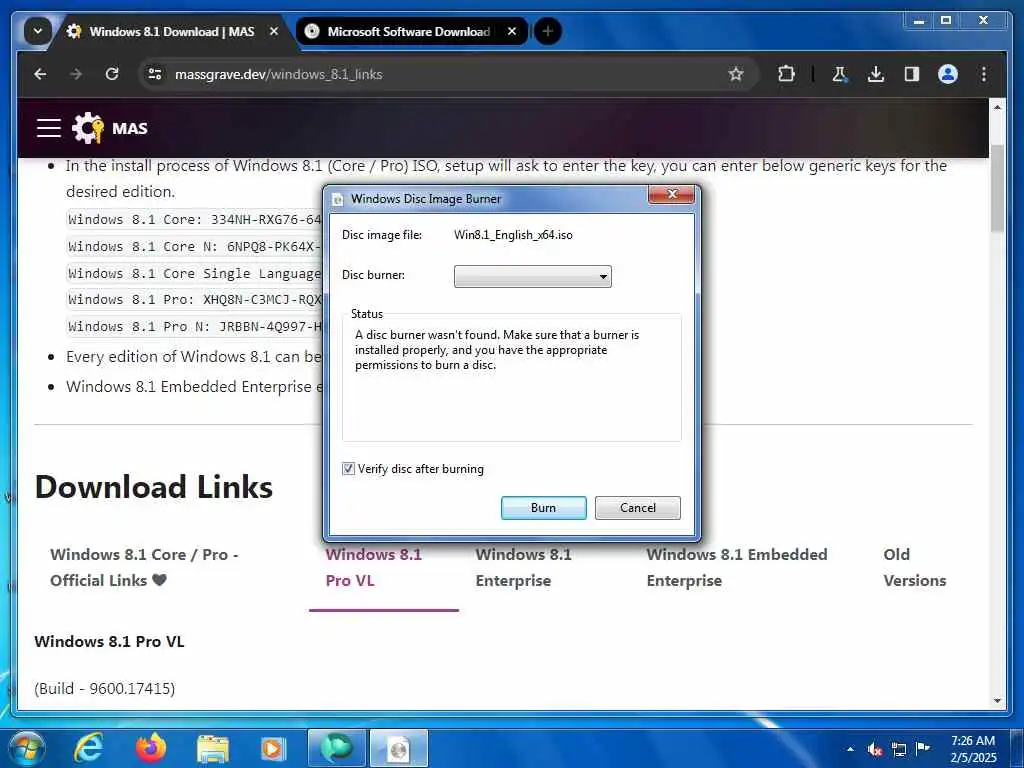Viewport: 1024px width, 768px height.
Task: Click page scrollbar down arrow
Action: coord(997,701)
